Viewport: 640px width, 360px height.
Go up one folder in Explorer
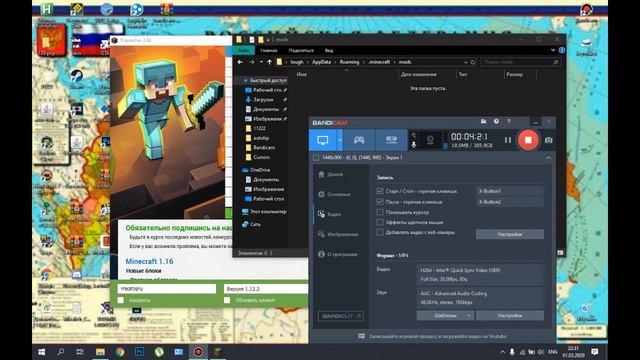click(269, 62)
